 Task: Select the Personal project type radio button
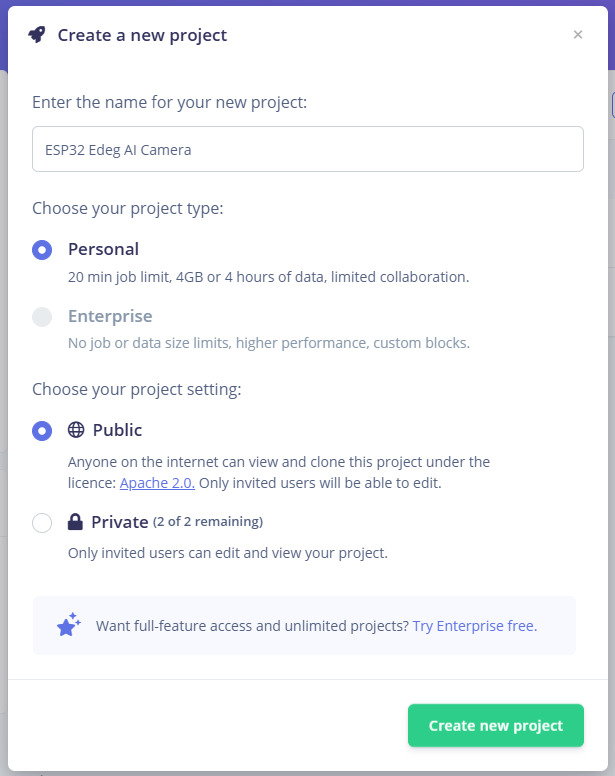tap(42, 250)
